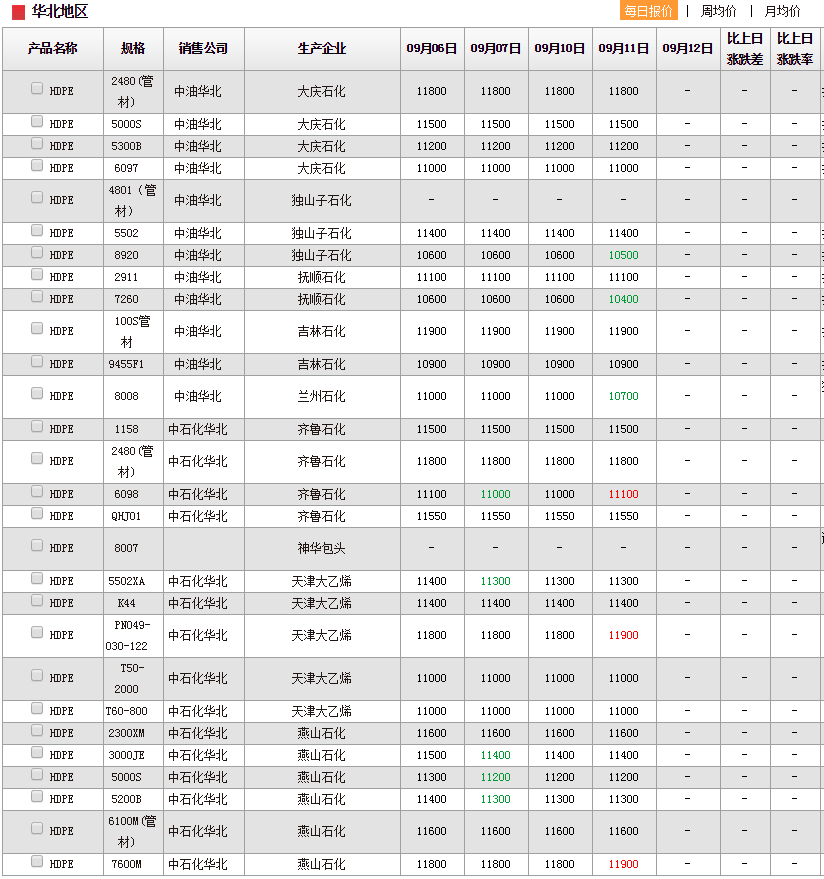Image resolution: width=824 pixels, height=879 pixels.
Task: Click 神华包头 producer cell
Action: pyautogui.click(x=322, y=548)
